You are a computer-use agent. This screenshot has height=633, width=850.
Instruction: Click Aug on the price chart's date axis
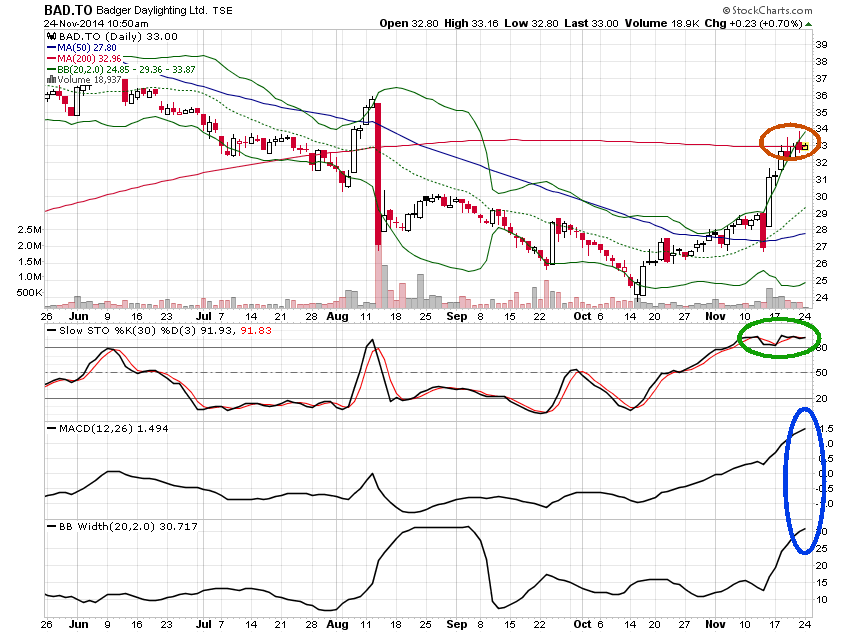coord(337,316)
